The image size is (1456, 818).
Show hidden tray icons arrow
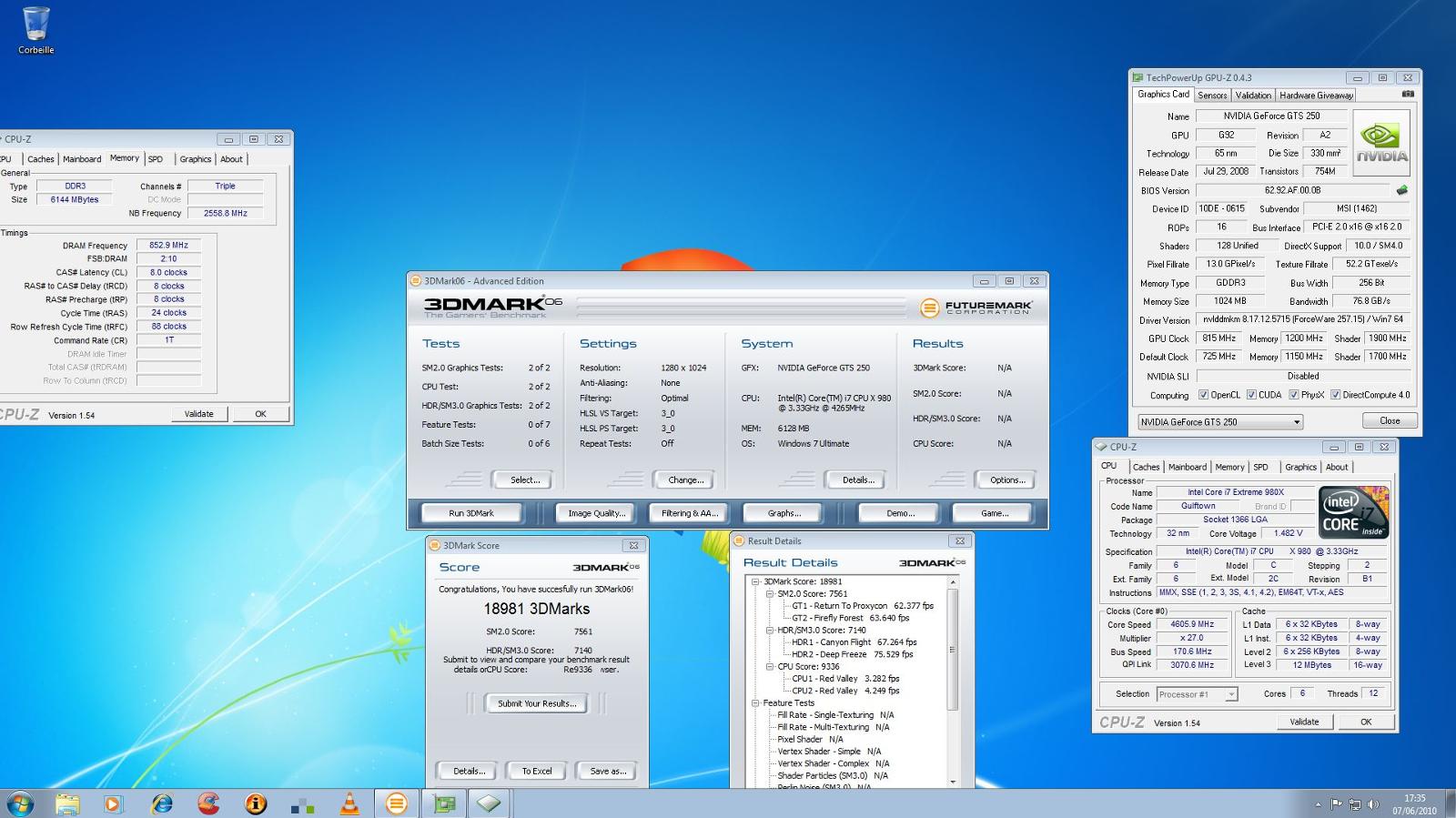click(1318, 804)
